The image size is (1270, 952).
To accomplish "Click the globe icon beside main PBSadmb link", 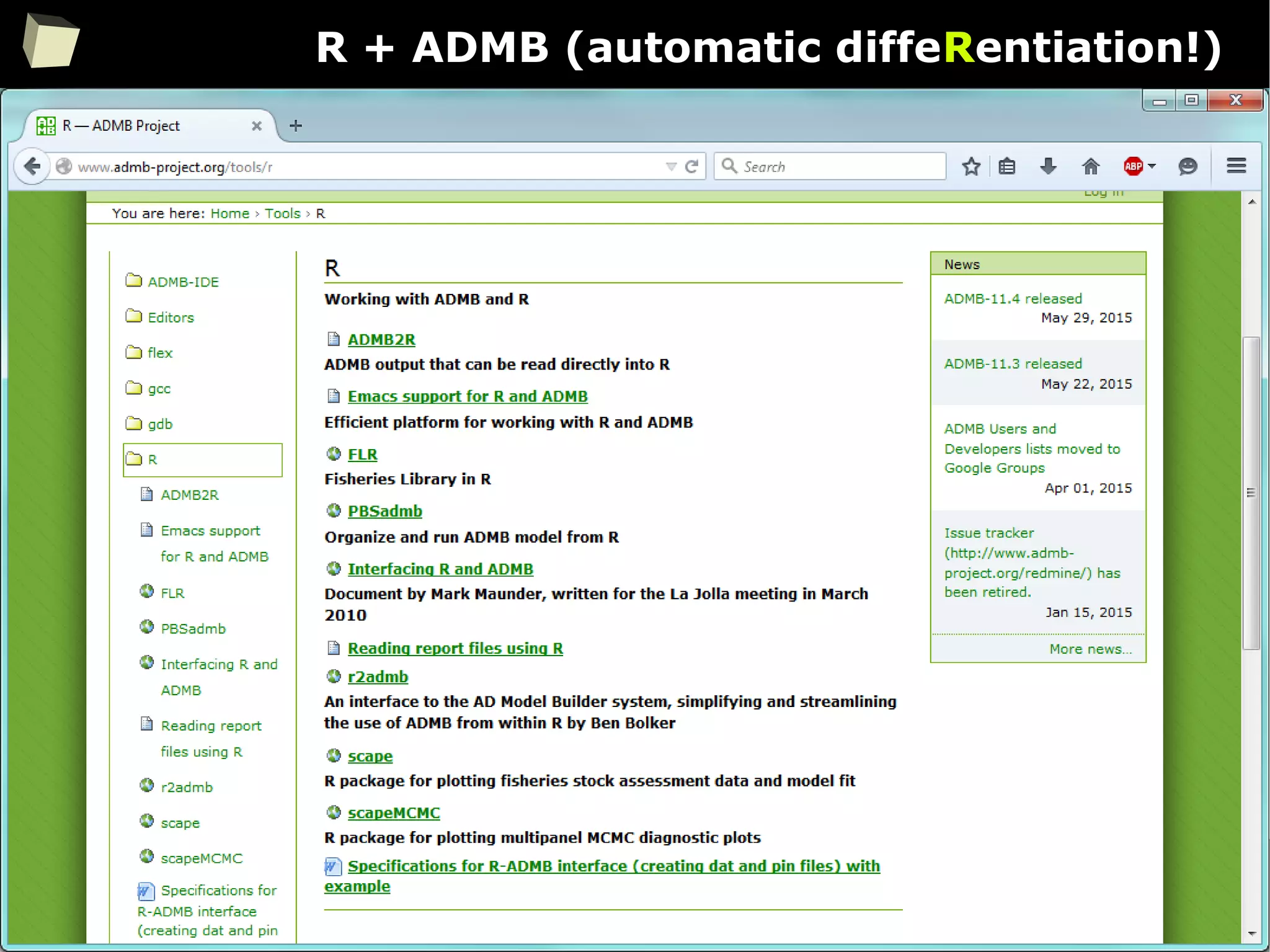I will tap(334, 510).
